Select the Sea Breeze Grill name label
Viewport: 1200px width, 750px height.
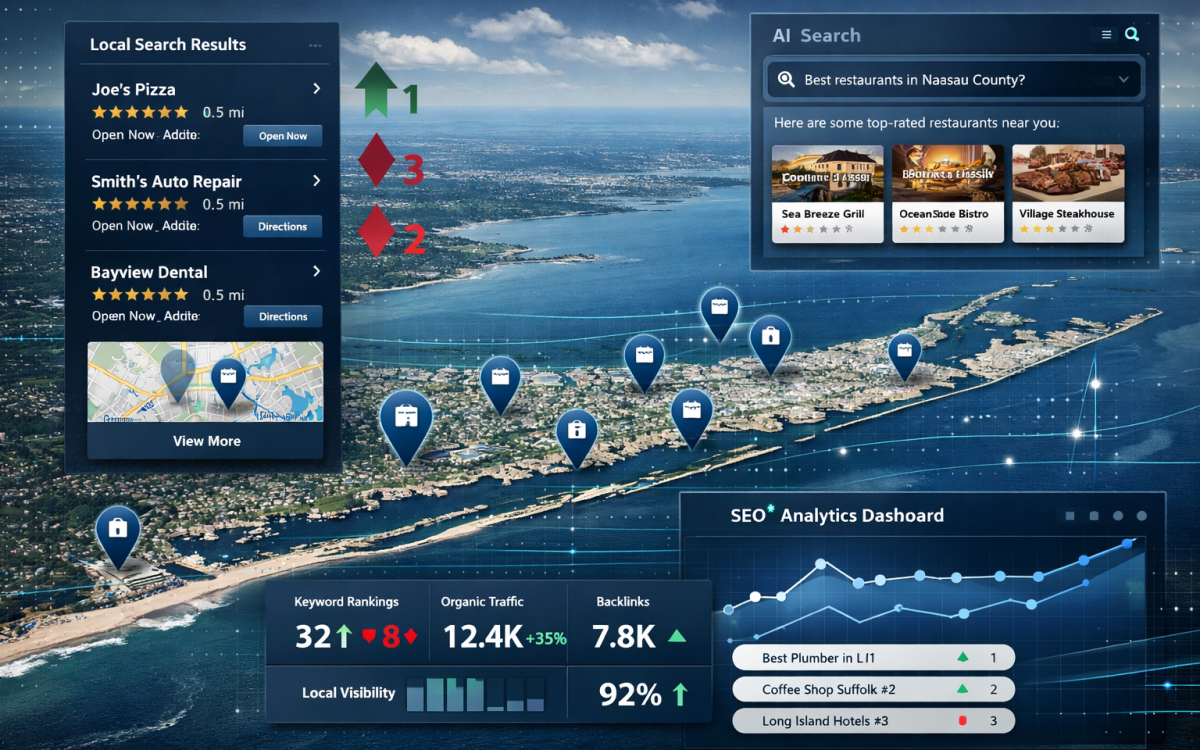click(x=823, y=214)
